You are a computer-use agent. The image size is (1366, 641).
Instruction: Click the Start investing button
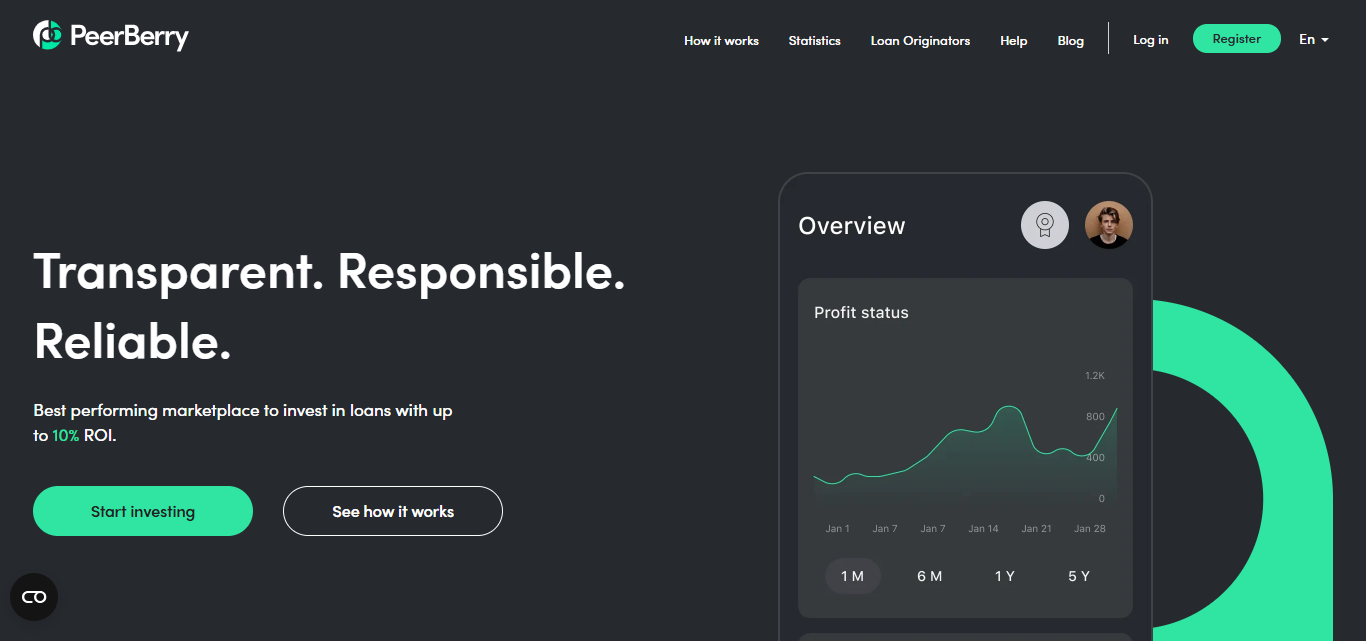143,511
